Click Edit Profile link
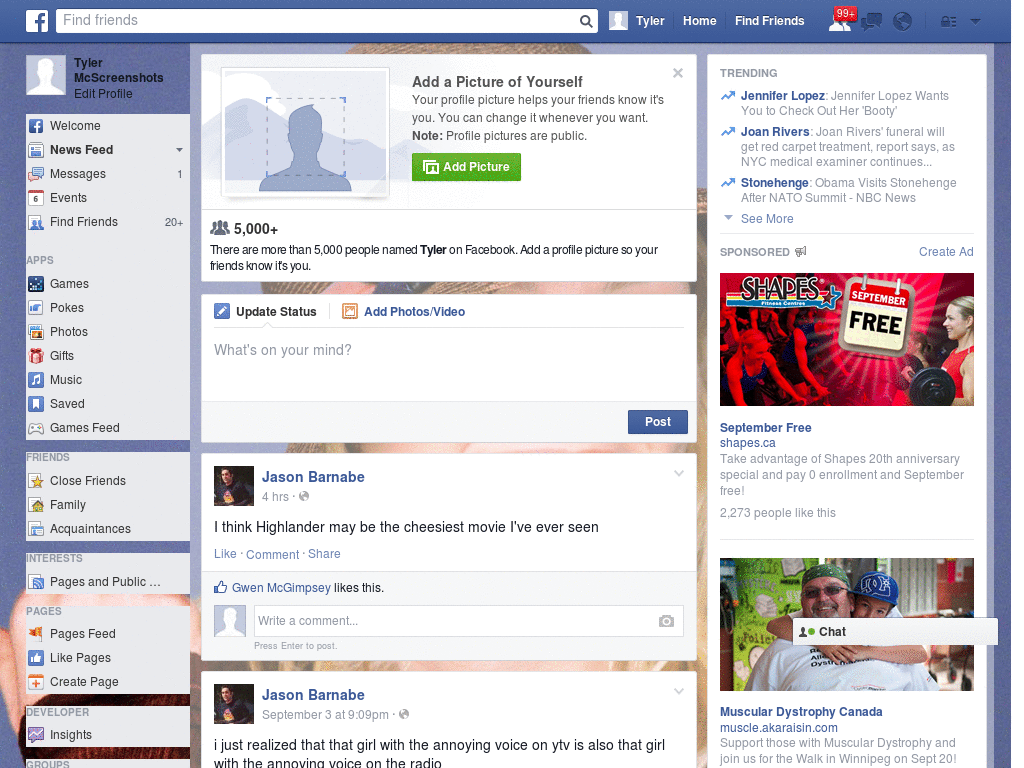This screenshot has width=1024, height=768. (103, 93)
